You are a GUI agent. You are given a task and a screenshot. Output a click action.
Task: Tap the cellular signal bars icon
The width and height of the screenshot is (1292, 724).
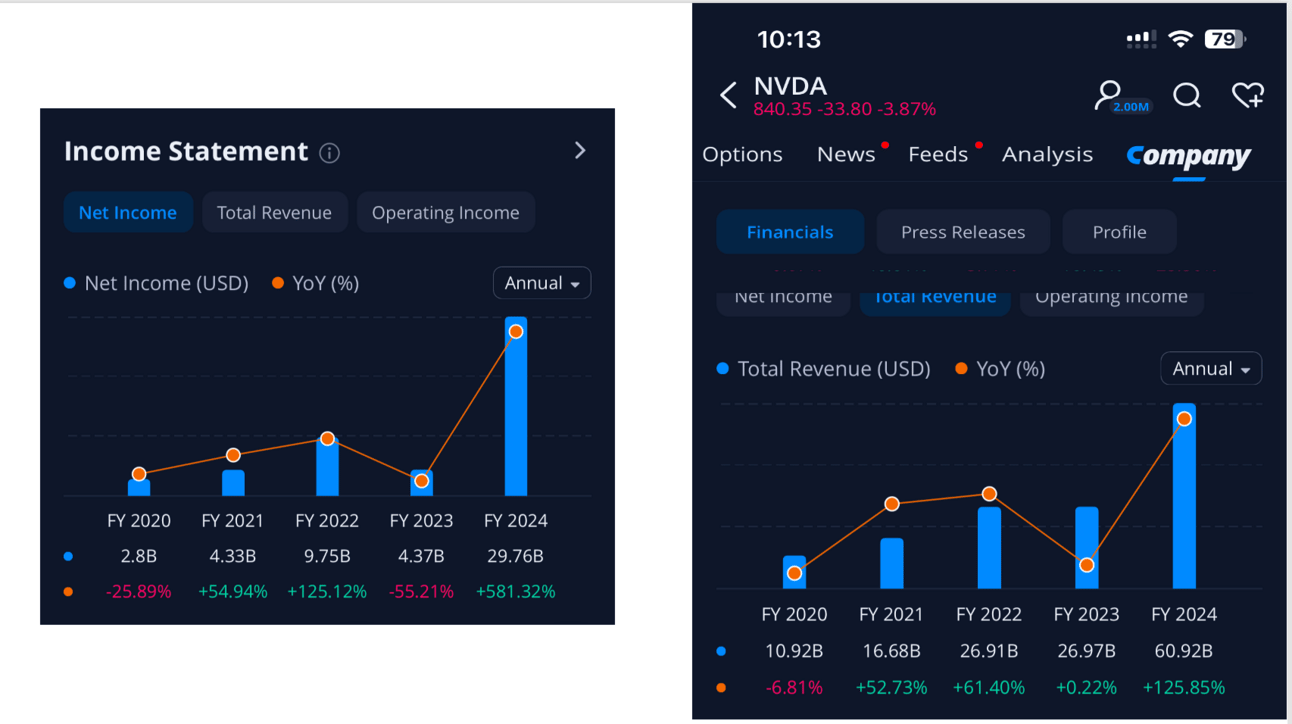pos(1141,39)
